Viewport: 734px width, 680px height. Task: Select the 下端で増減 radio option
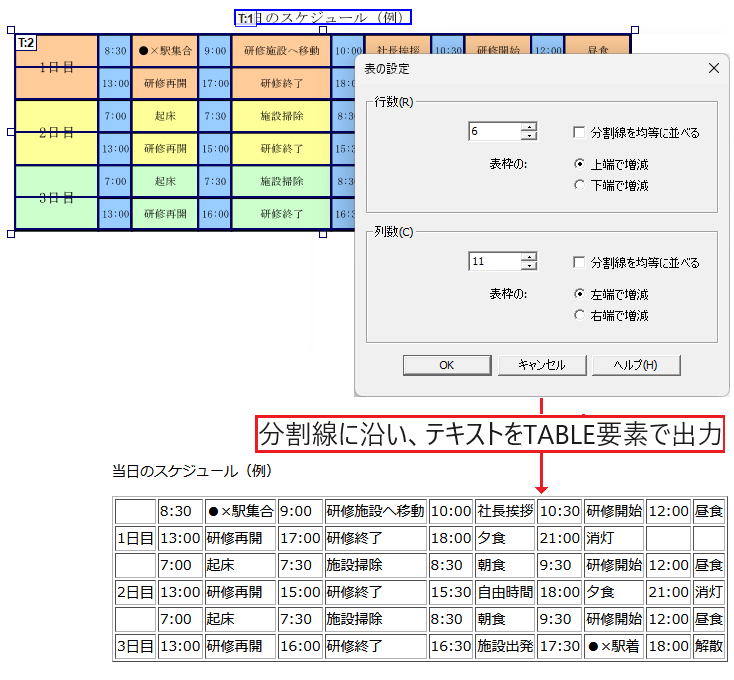[580, 185]
